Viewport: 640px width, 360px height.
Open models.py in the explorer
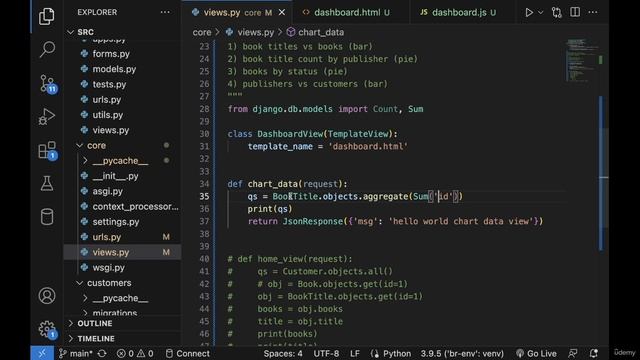point(114,69)
